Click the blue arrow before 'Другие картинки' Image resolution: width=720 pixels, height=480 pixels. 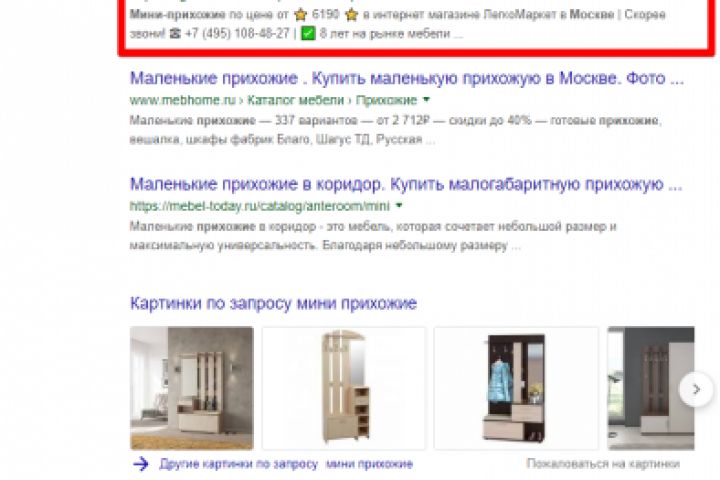pyautogui.click(x=141, y=464)
